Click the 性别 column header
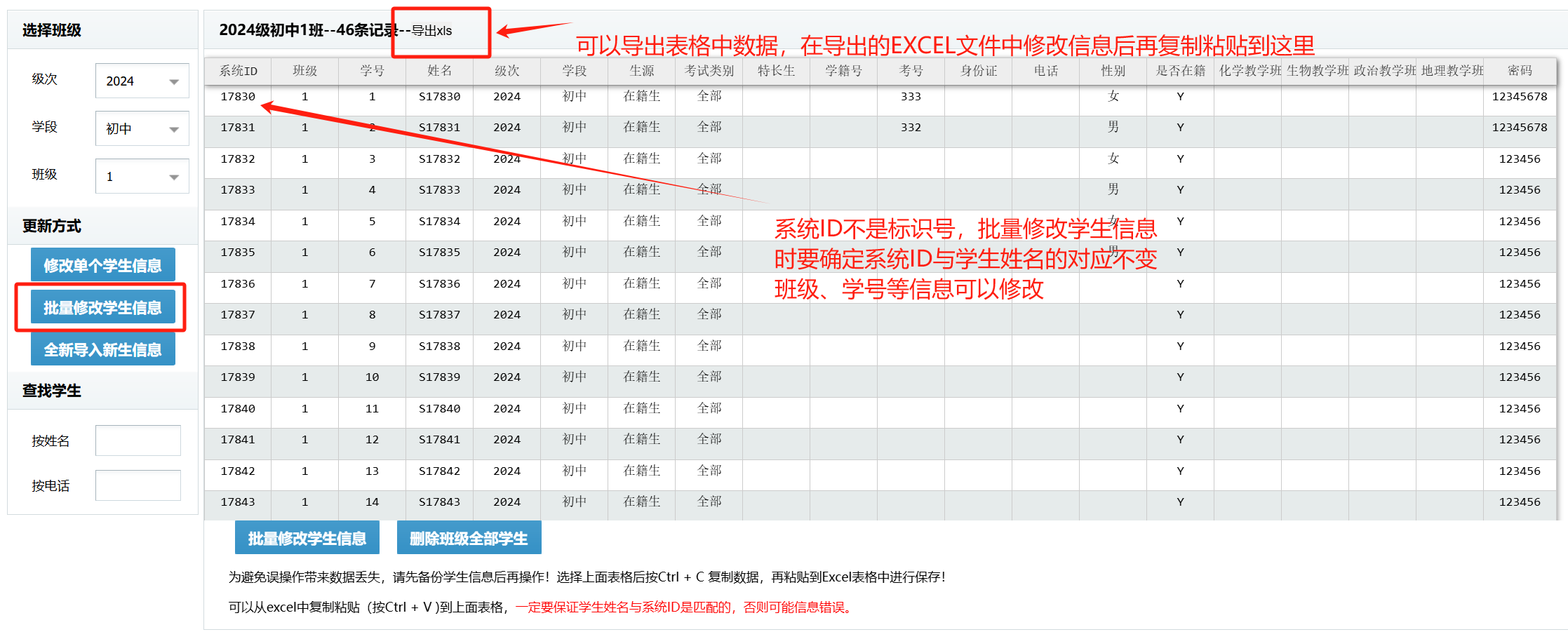This screenshot has width=1568, height=632. click(x=1113, y=71)
